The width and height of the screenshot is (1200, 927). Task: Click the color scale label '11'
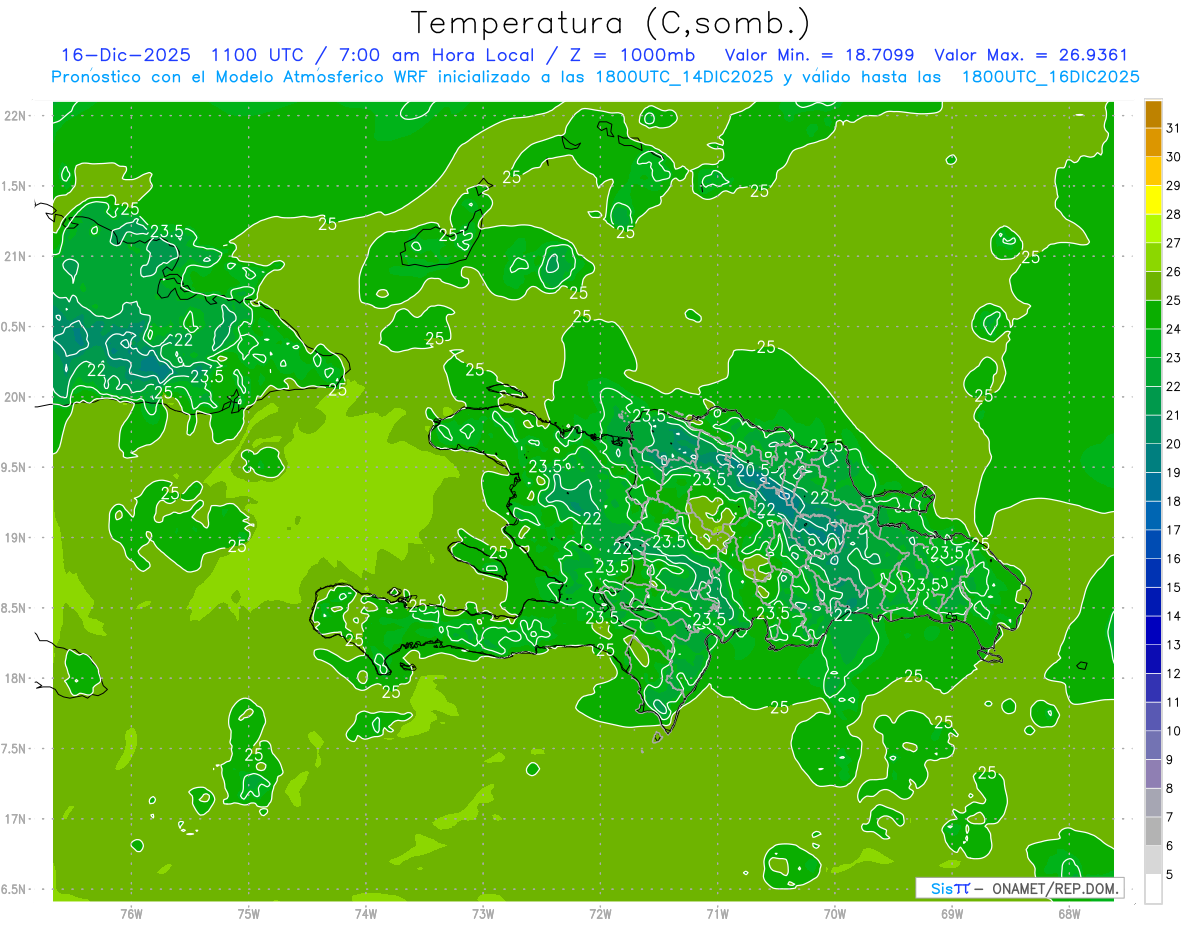click(x=1174, y=702)
